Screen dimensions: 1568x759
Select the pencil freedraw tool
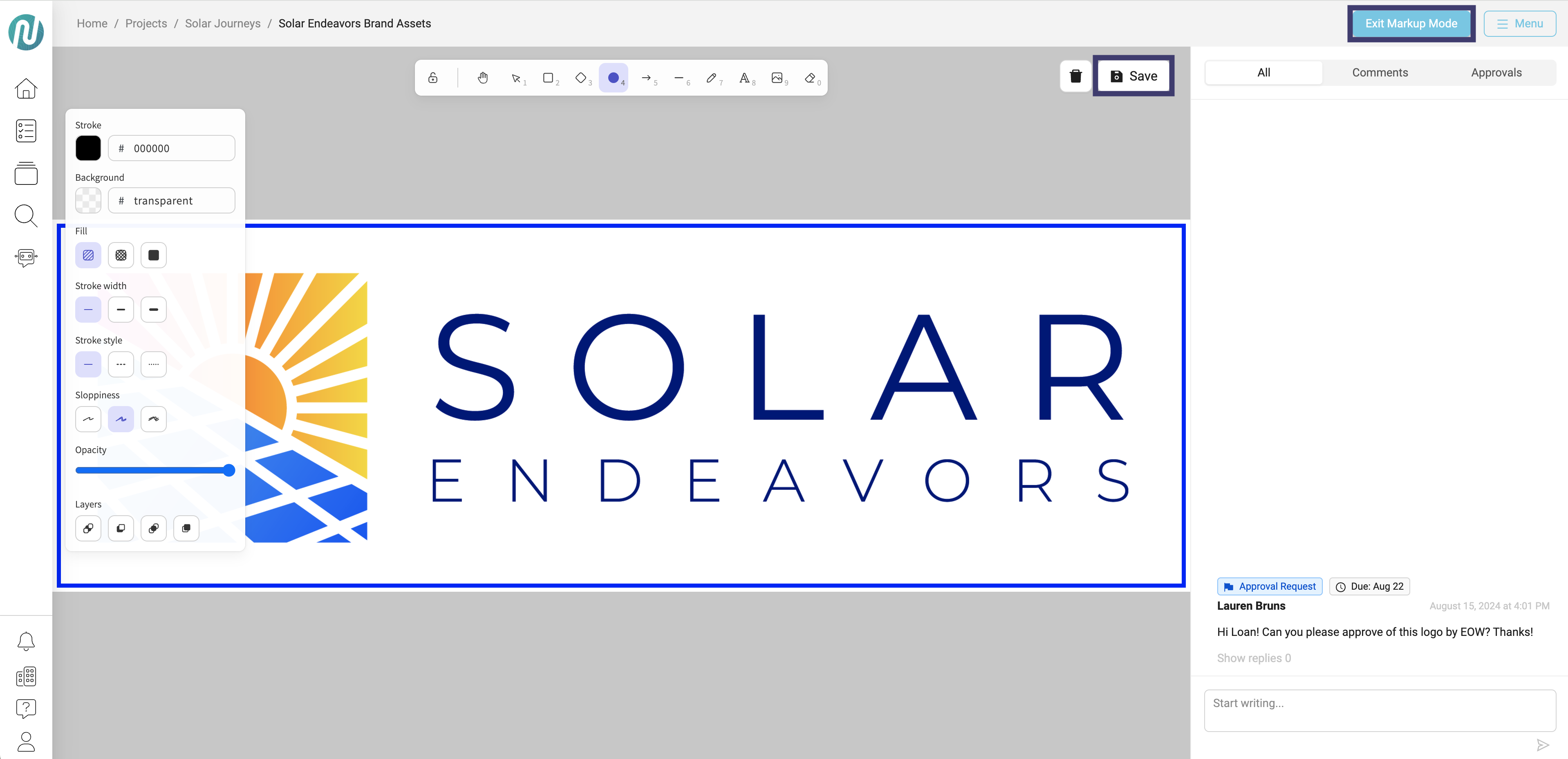[712, 77]
